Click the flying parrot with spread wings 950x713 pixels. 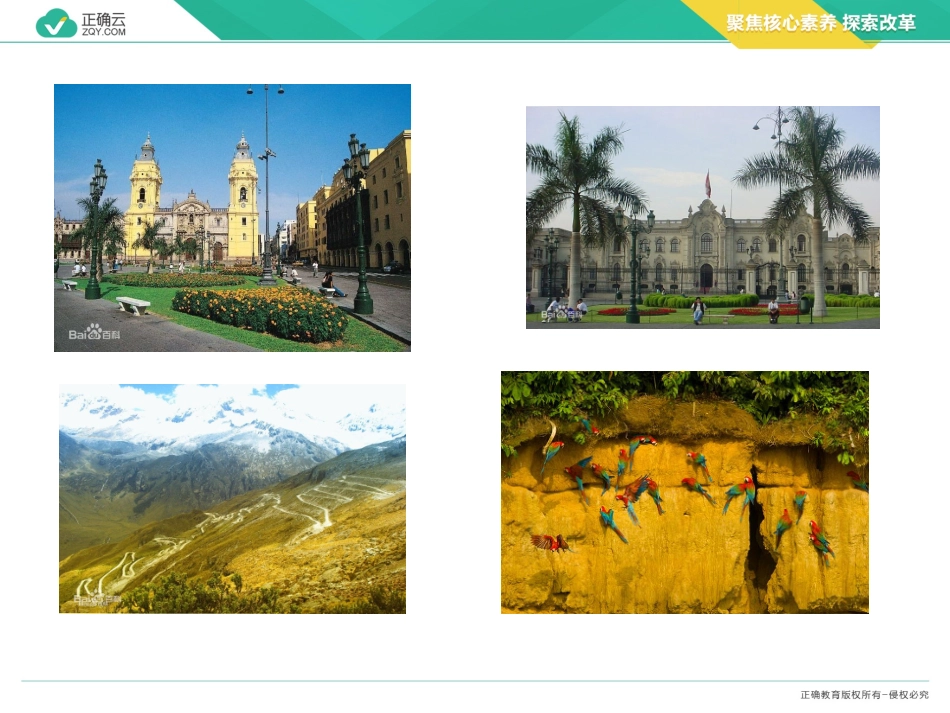pos(550,542)
